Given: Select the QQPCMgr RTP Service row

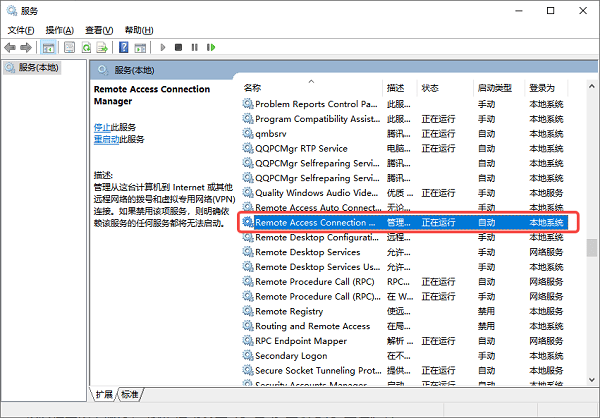Looking at the screenshot, I should pyautogui.click(x=405, y=149).
